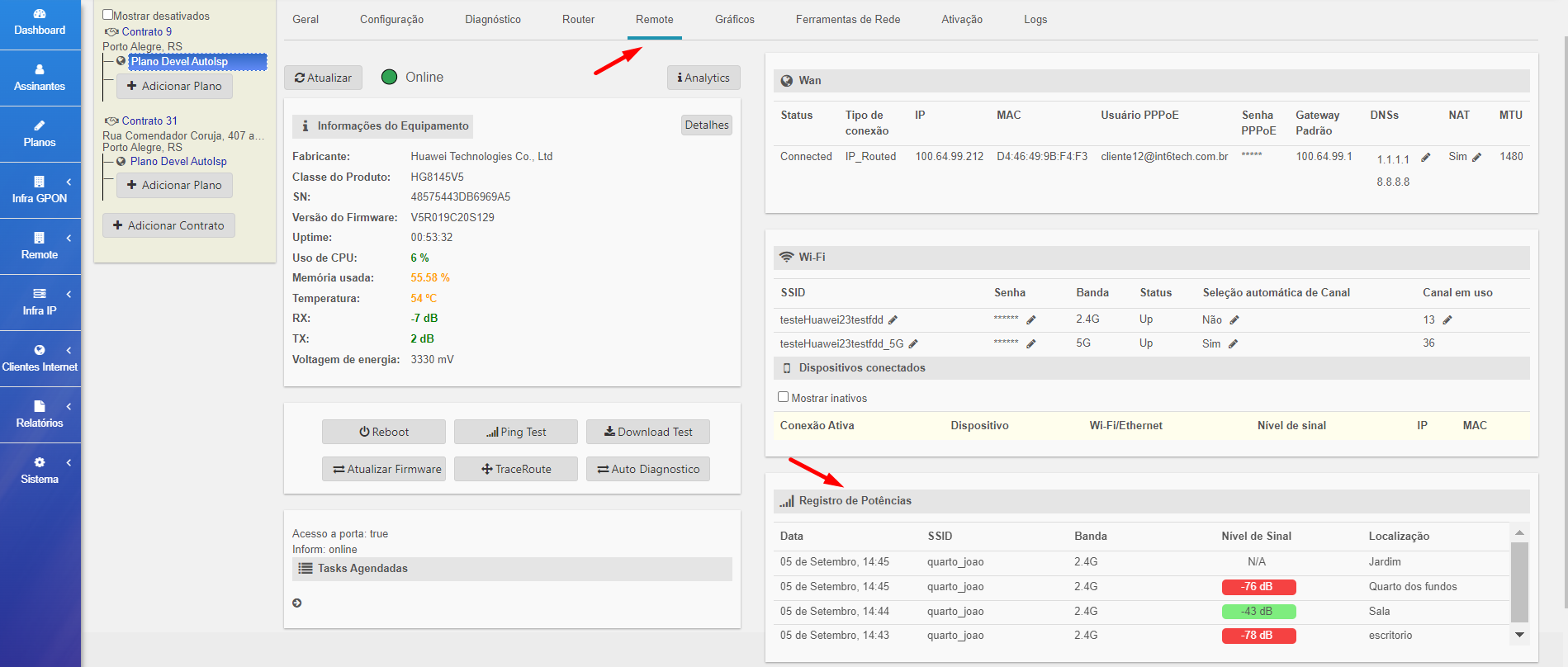Switch to the Diagnóstico tab
The image size is (1568, 667).
[x=492, y=19]
